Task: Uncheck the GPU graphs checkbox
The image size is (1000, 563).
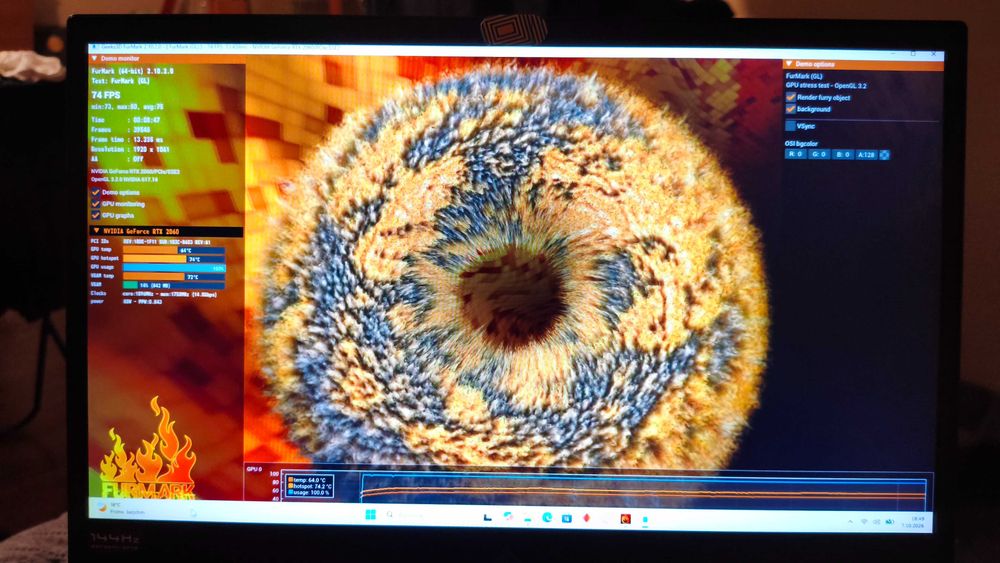Action: (96, 216)
